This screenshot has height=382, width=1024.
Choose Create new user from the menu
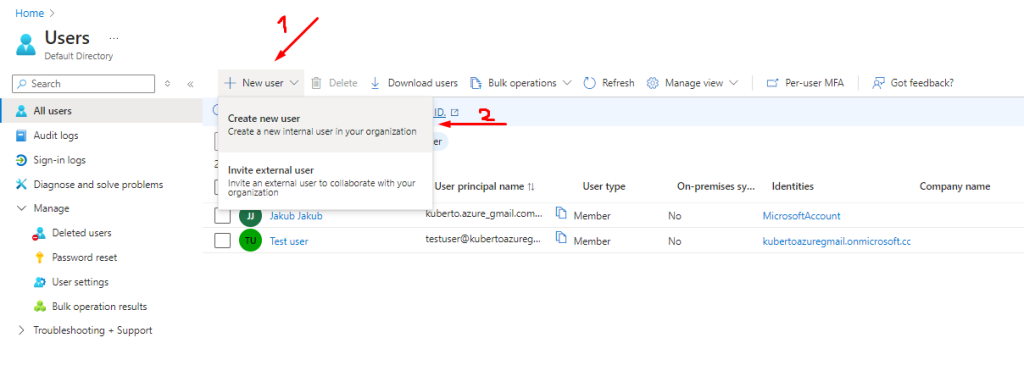pos(325,125)
